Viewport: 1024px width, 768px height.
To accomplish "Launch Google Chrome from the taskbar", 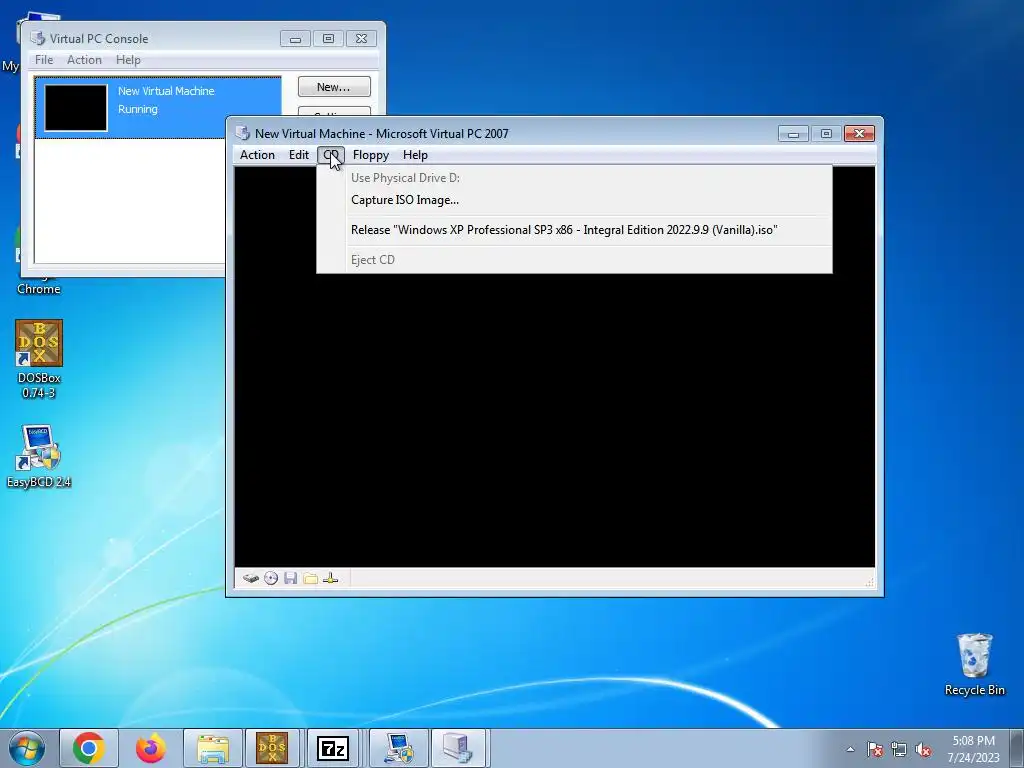I will point(89,748).
